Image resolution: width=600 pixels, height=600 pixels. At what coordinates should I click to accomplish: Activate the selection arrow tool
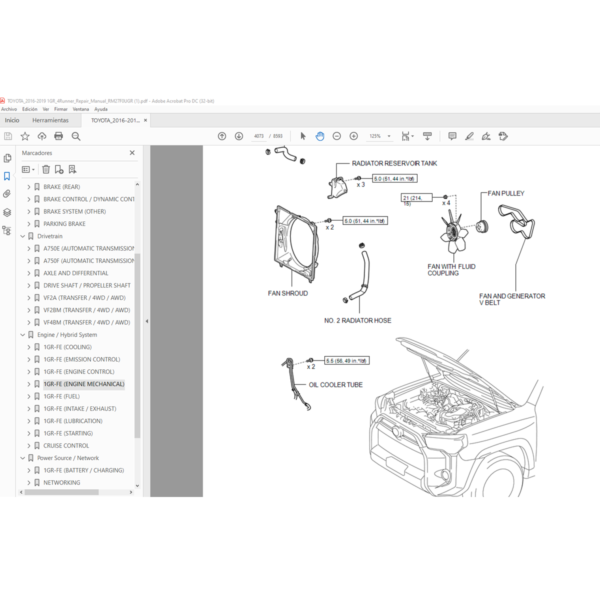coord(303,136)
